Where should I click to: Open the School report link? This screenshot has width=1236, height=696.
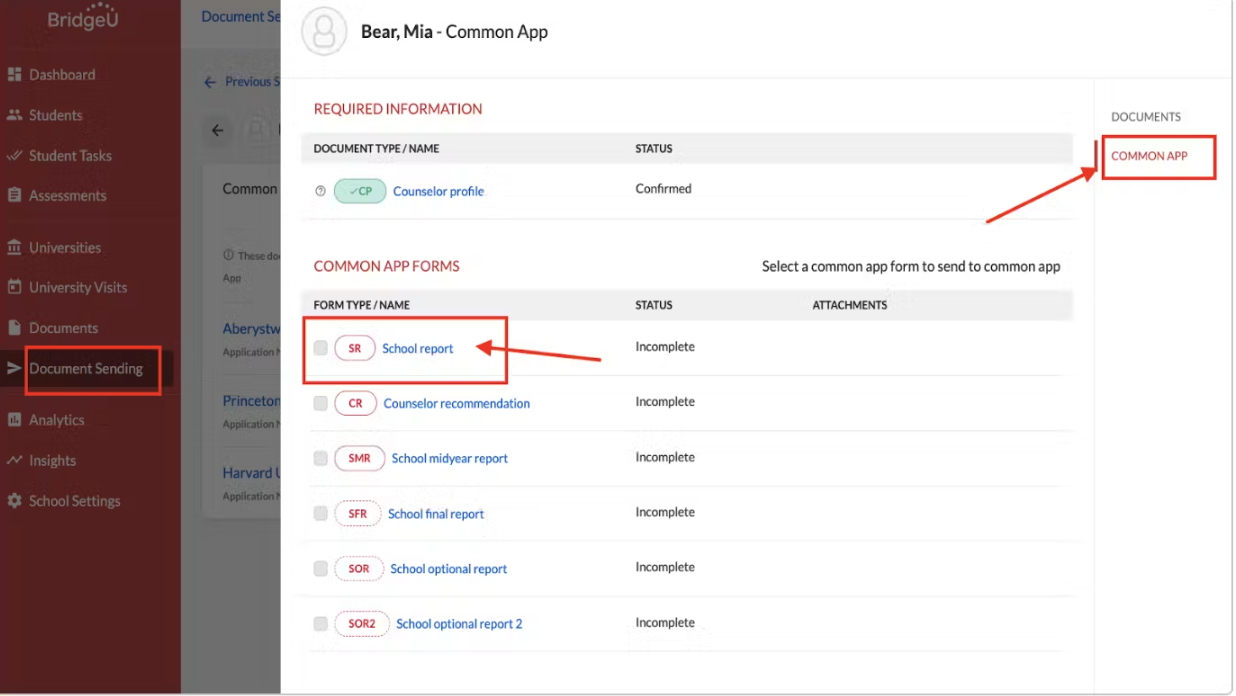418,349
